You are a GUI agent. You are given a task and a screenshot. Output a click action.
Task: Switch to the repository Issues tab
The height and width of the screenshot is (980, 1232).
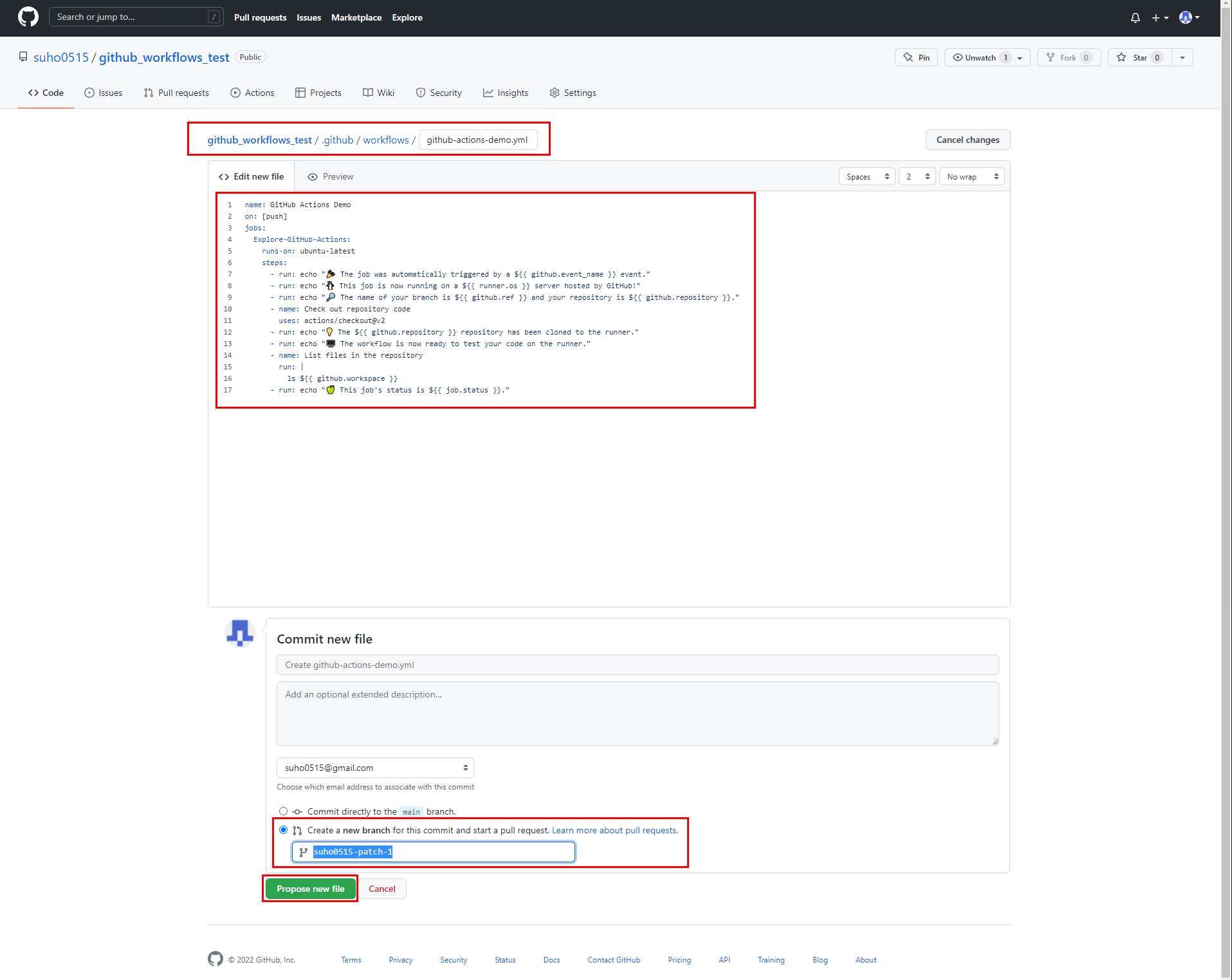[x=104, y=93]
